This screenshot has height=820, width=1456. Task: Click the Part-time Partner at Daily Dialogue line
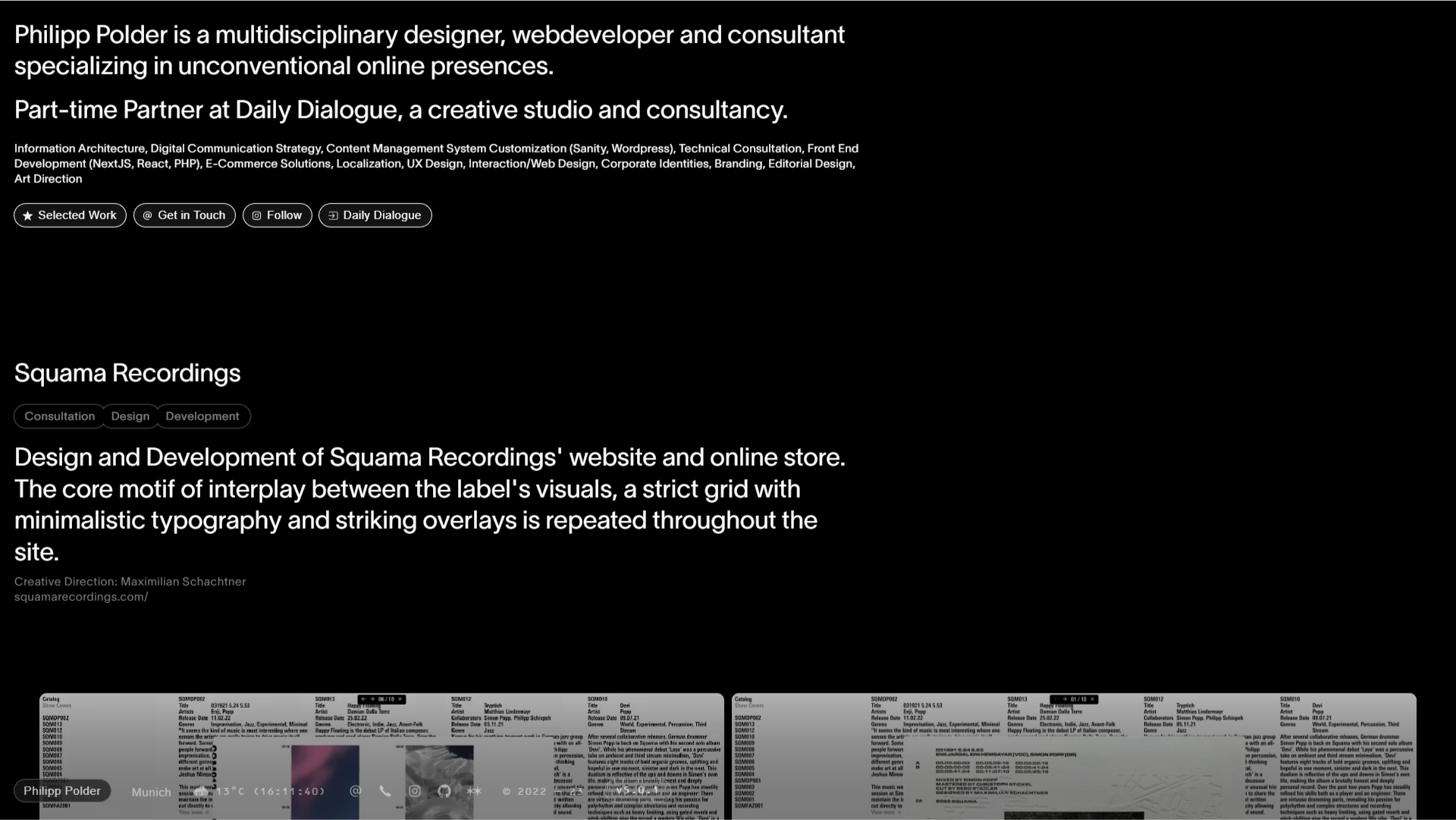click(x=401, y=110)
